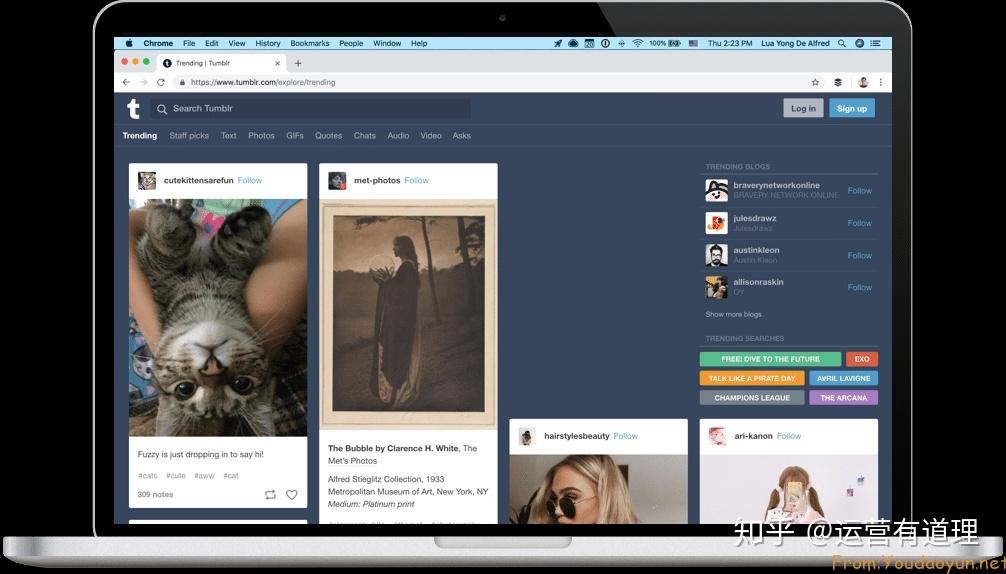The width and height of the screenshot is (1006, 574).
Task: Open AVRIL LAVIGNE trending search
Action: pos(844,378)
